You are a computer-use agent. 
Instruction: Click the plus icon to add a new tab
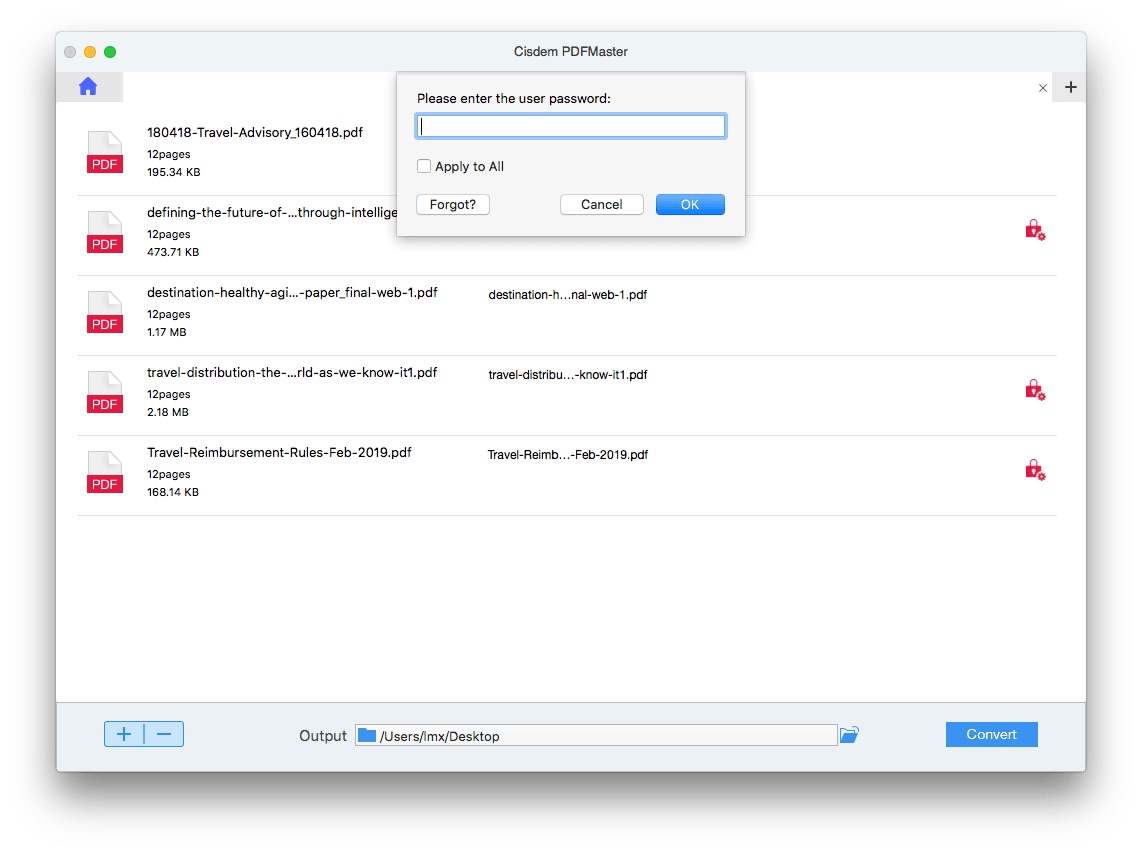tap(1071, 87)
